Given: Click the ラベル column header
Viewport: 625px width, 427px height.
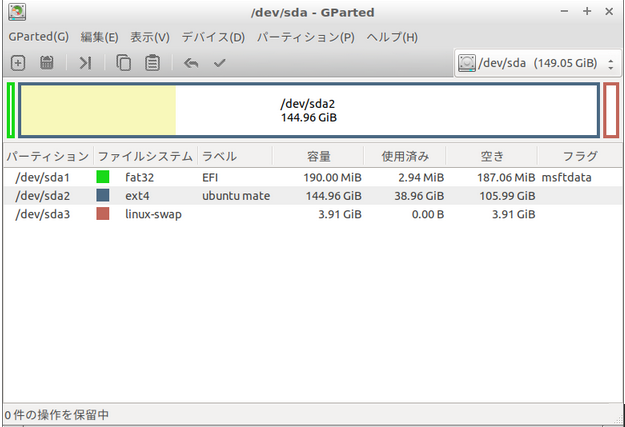Looking at the screenshot, I should (x=235, y=156).
